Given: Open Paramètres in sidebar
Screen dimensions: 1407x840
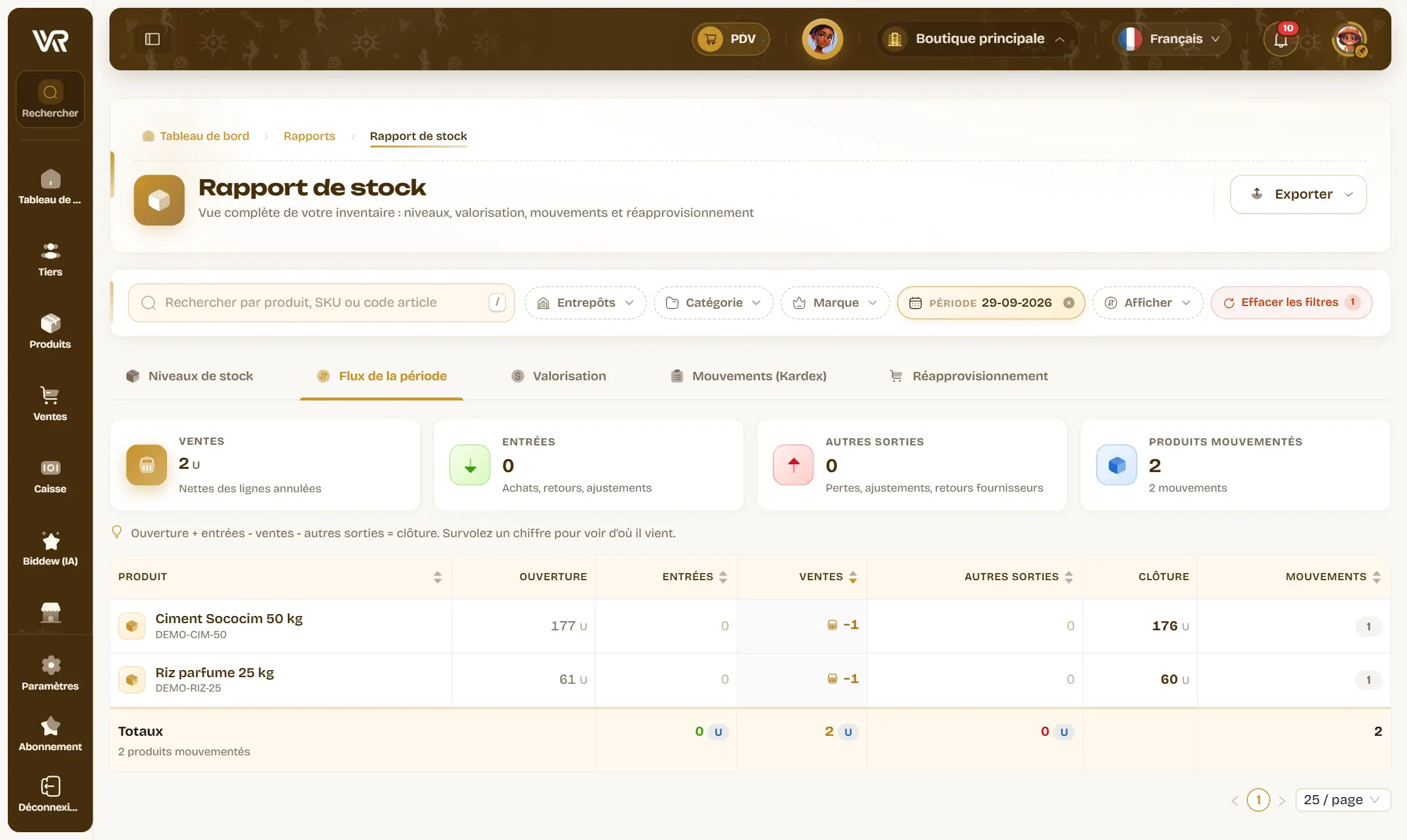Looking at the screenshot, I should [50, 673].
